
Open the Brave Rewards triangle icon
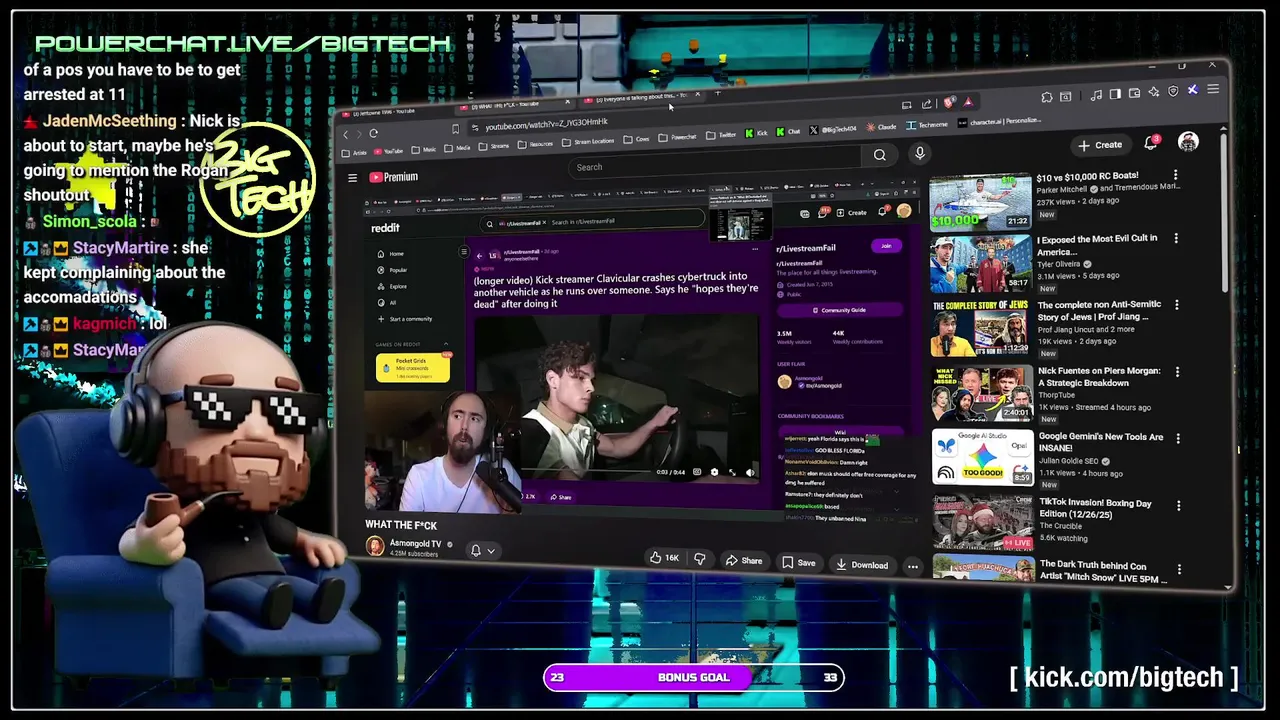[x=968, y=102]
